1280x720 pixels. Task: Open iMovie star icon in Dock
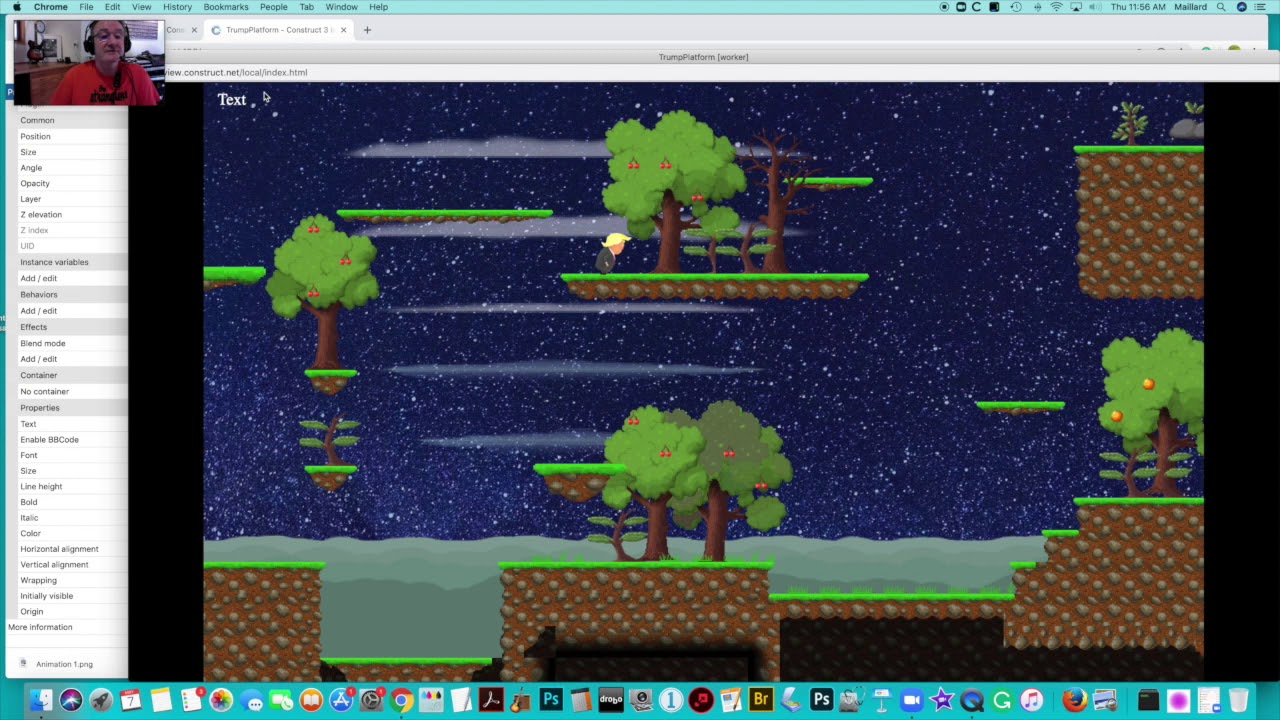(941, 700)
